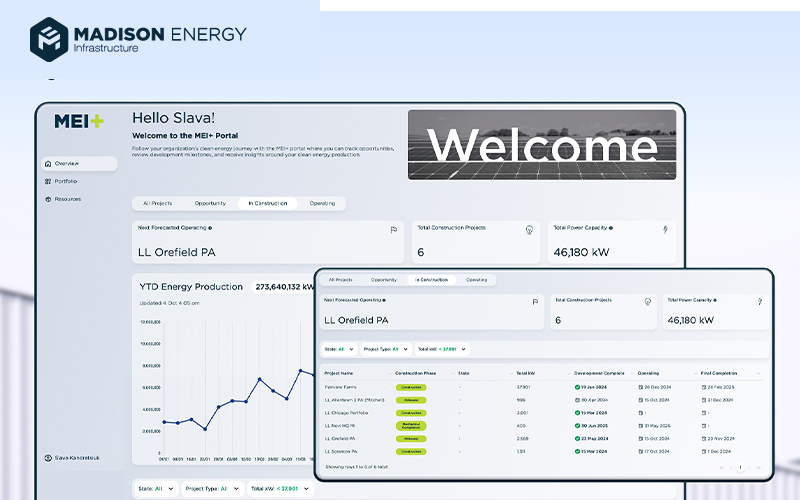This screenshot has width=800, height=500.
Task: Click lightning icon in main dashboard Power Capacity card
Action: 665,230
